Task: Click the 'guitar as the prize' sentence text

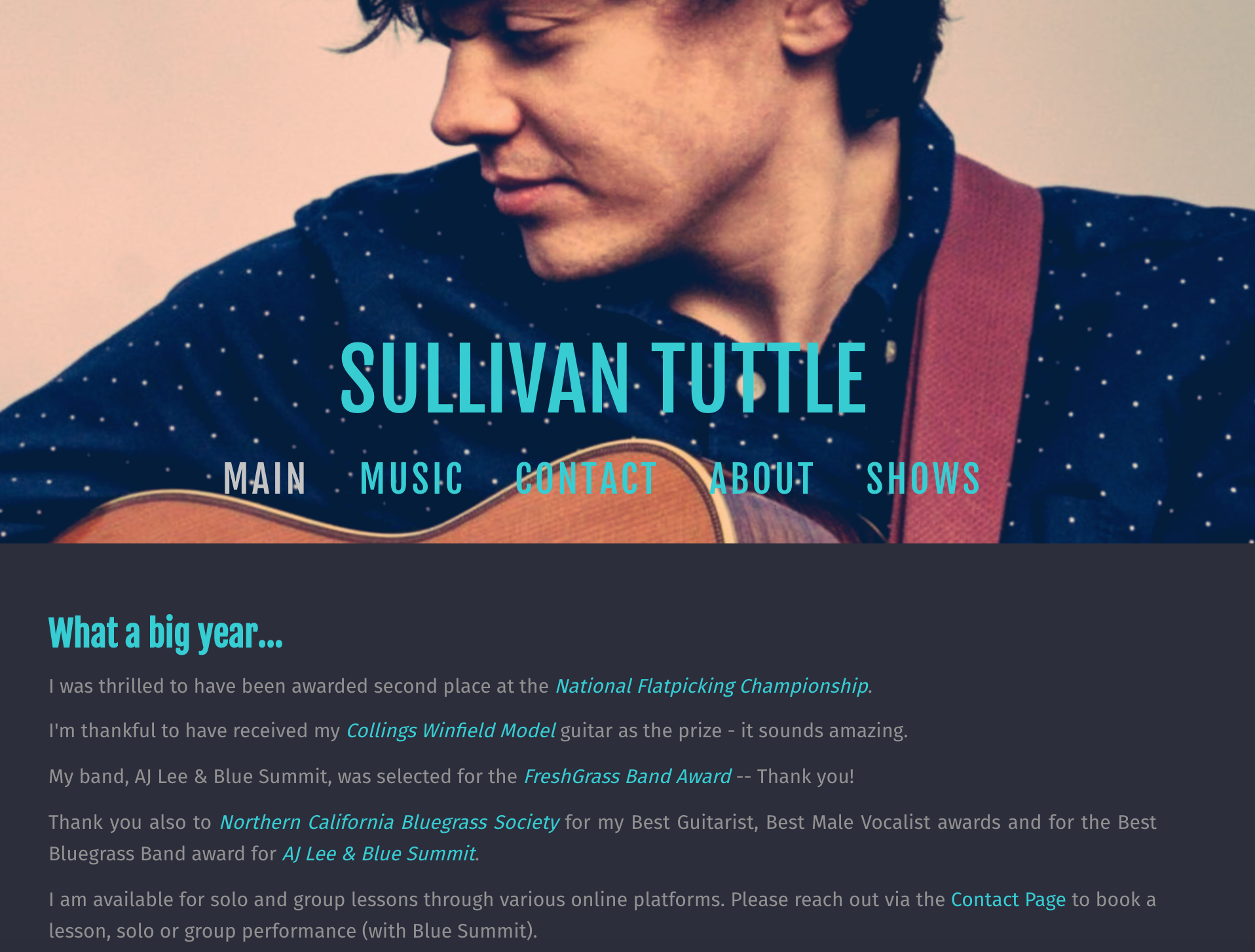Action: point(734,730)
